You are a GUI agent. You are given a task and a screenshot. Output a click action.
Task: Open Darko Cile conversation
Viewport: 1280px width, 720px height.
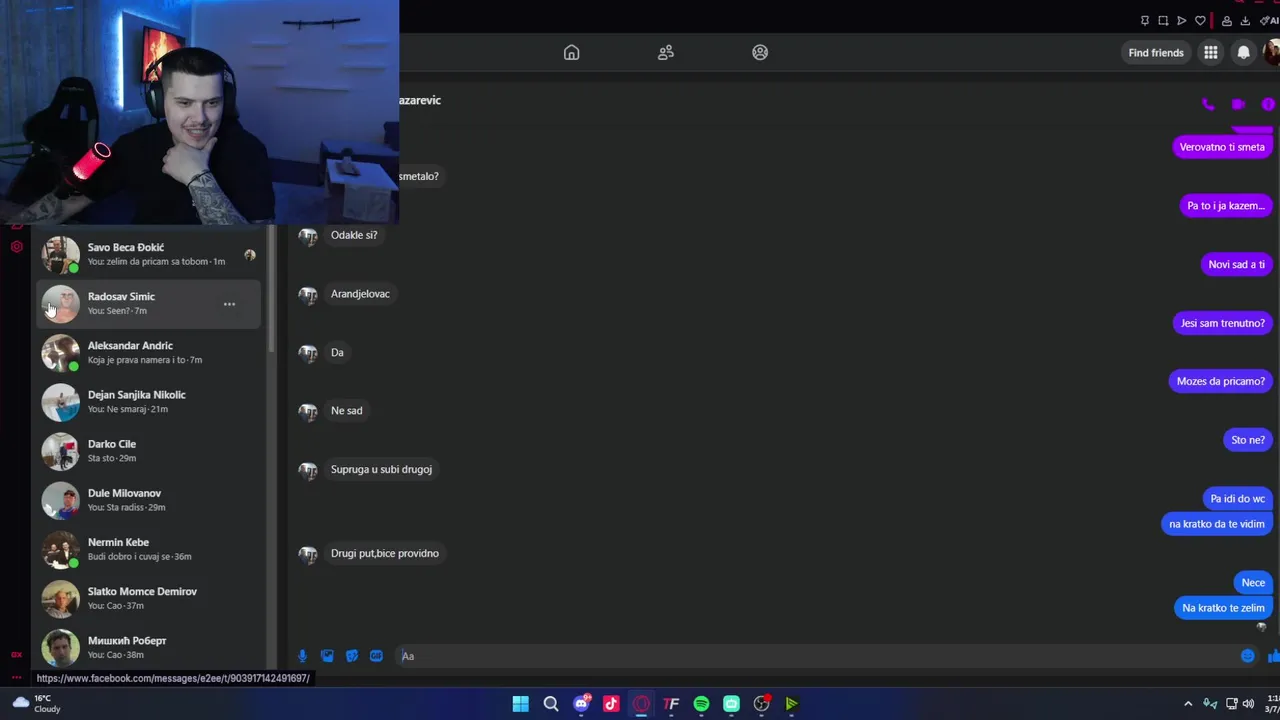tap(149, 450)
